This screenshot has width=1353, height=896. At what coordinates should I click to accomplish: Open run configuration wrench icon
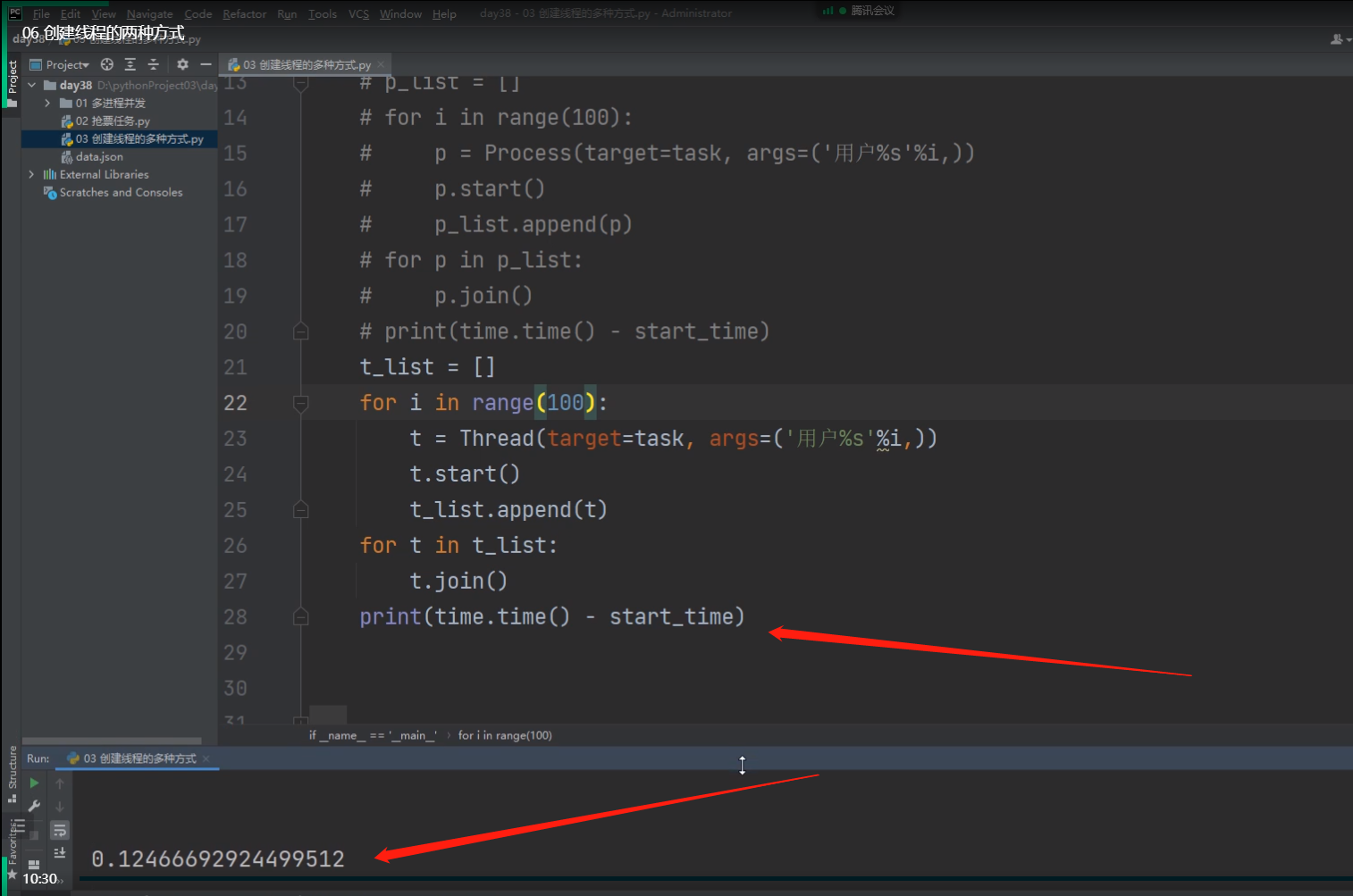coord(34,806)
